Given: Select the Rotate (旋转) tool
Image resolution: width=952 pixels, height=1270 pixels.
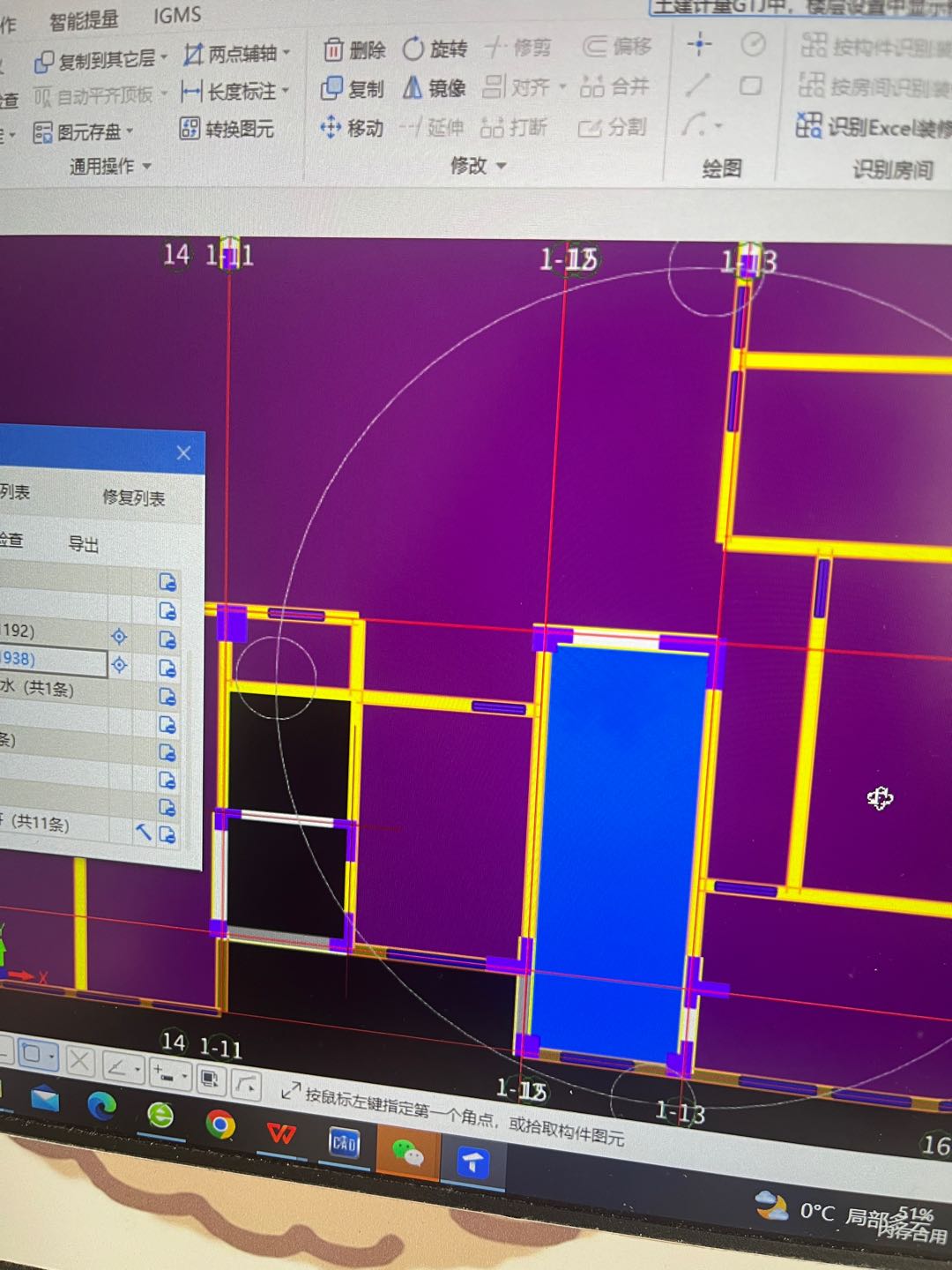Looking at the screenshot, I should coord(435,49).
